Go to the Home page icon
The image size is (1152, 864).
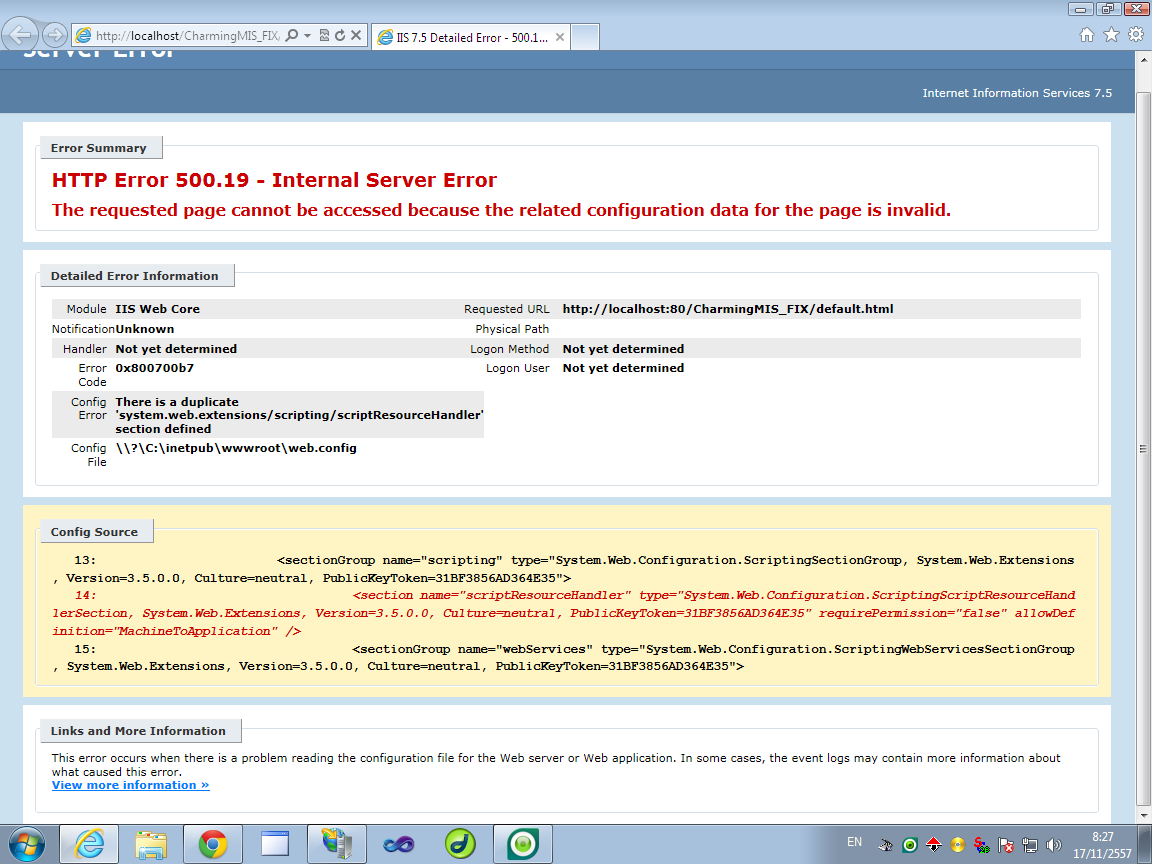coord(1087,35)
